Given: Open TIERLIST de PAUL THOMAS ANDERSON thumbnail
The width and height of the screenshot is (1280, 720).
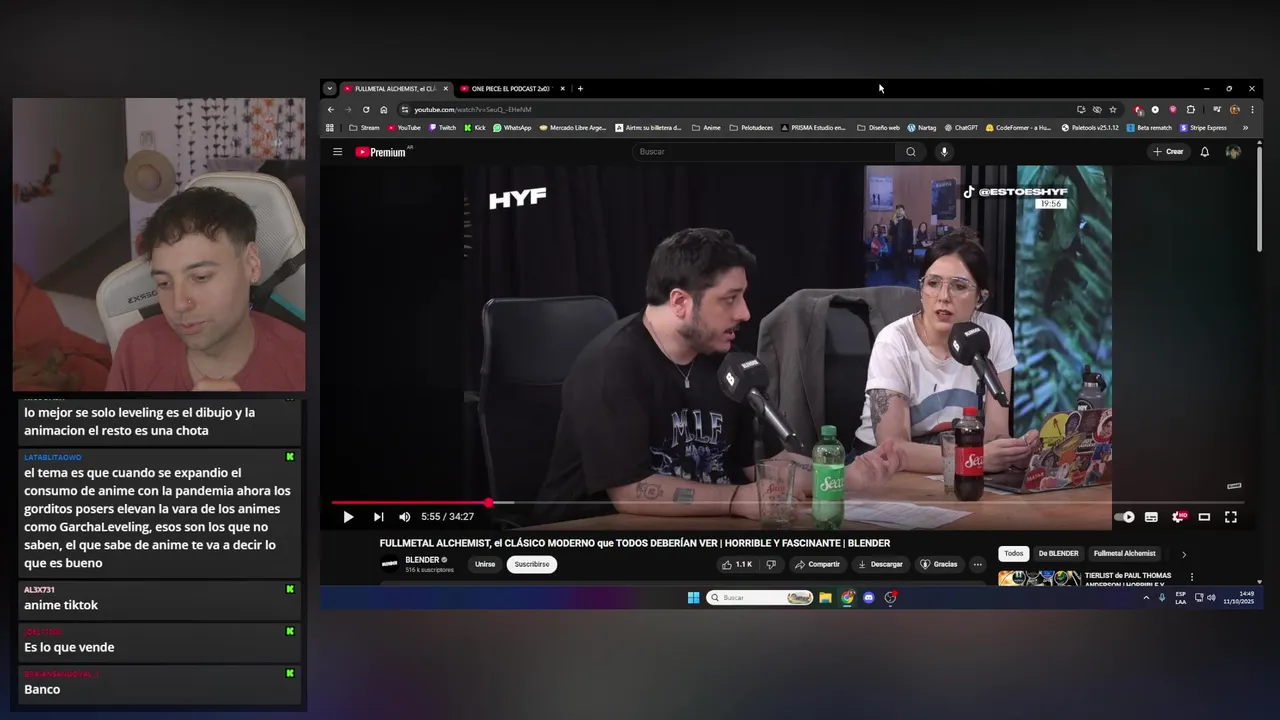Looking at the screenshot, I should point(1040,577).
